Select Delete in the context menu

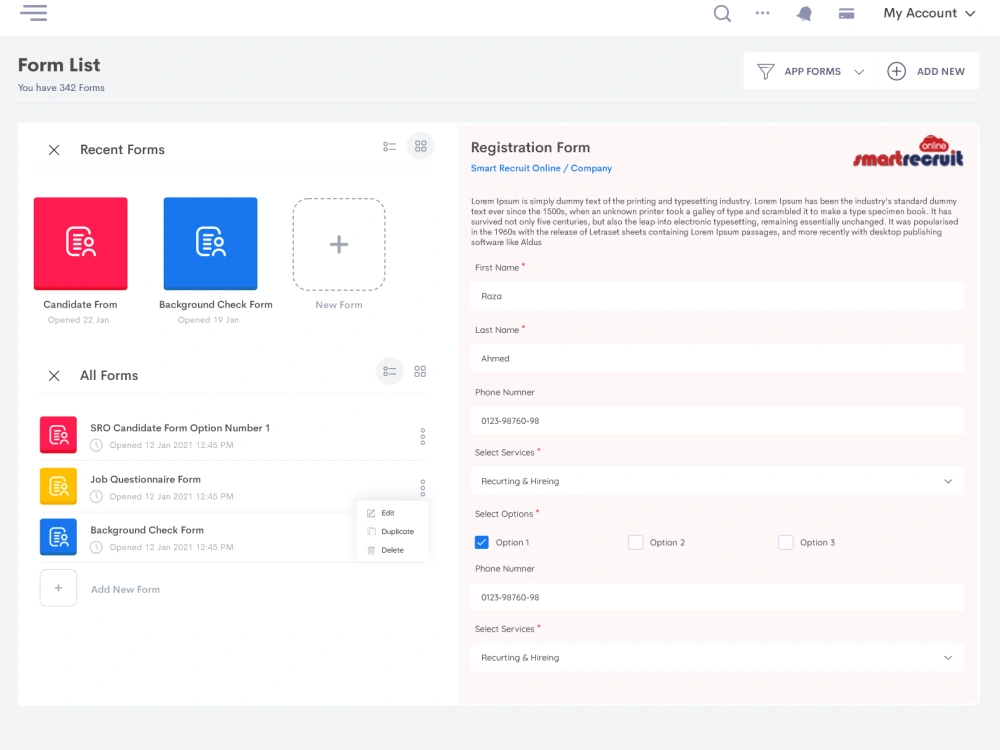(390, 551)
